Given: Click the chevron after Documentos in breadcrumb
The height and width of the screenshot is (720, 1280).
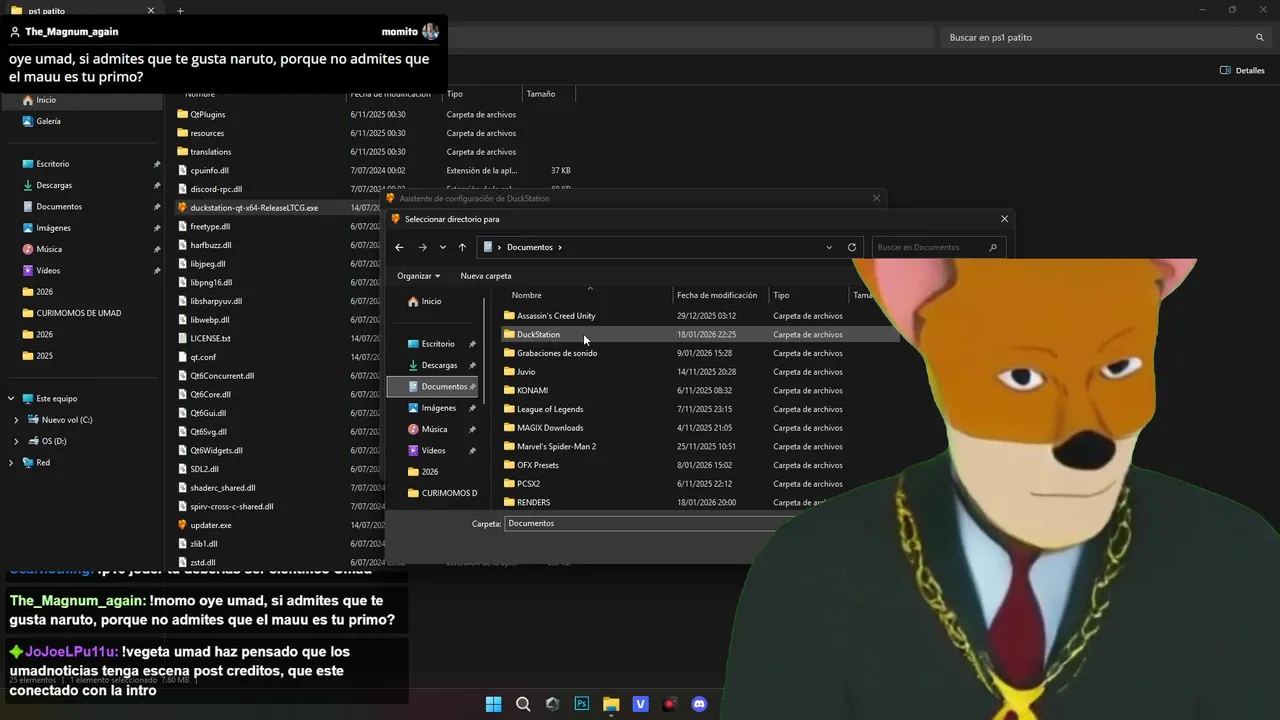Looking at the screenshot, I should tap(560, 247).
